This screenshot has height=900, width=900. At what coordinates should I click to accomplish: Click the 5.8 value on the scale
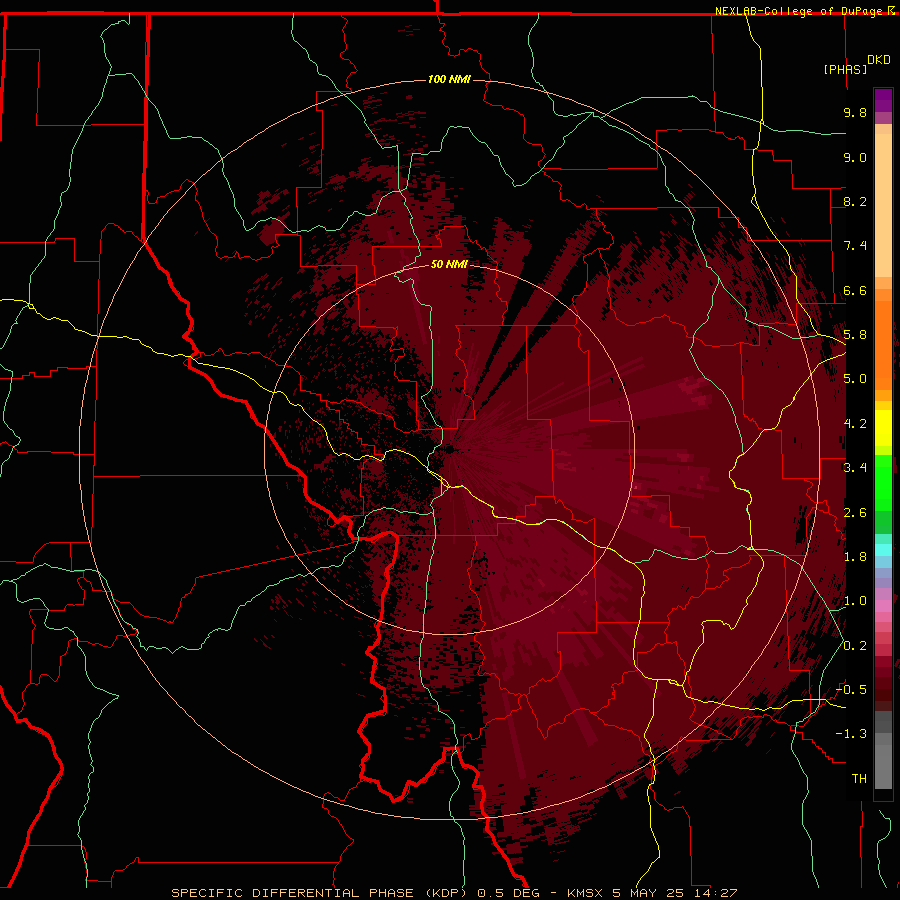[855, 335]
